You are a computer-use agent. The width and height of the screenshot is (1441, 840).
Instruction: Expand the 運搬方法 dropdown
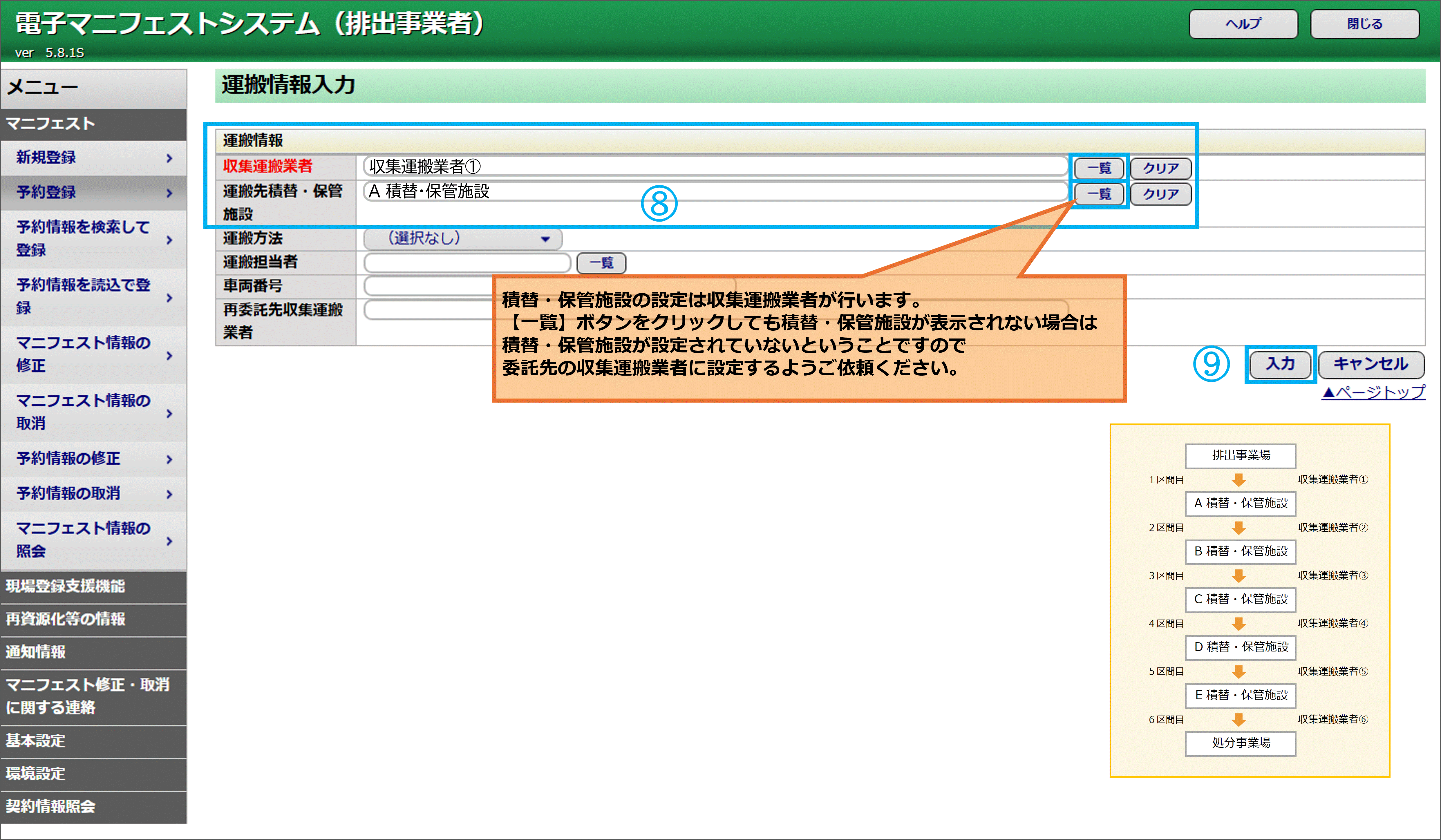463,238
